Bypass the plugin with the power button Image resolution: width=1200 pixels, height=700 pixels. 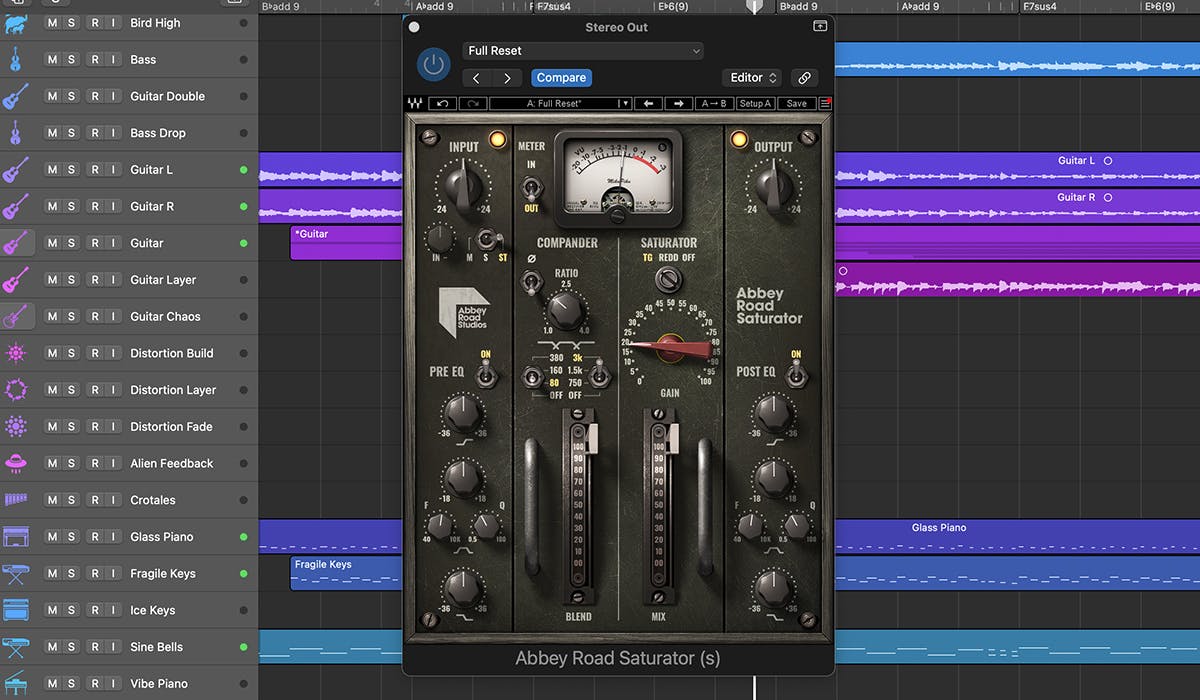(433, 64)
